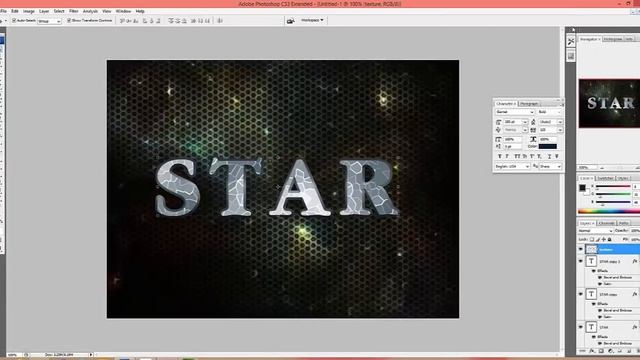Open the Workspace dropdown
640x360 pixels.
(x=312, y=20)
